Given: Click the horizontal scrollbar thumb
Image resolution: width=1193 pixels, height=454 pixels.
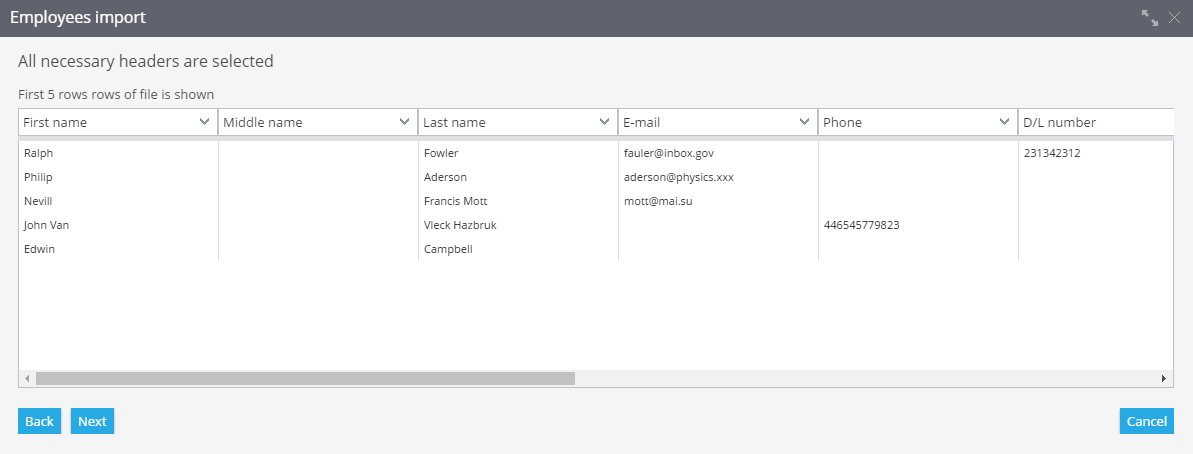Looking at the screenshot, I should 305,378.
